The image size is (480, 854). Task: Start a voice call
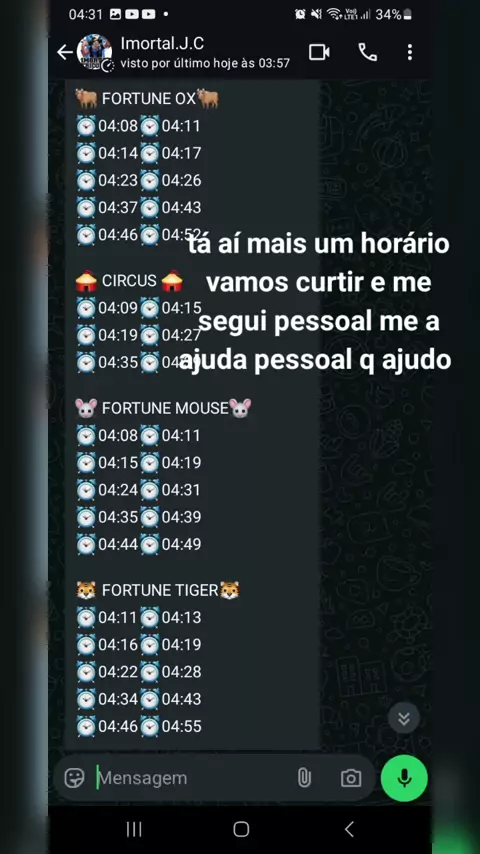click(x=368, y=52)
